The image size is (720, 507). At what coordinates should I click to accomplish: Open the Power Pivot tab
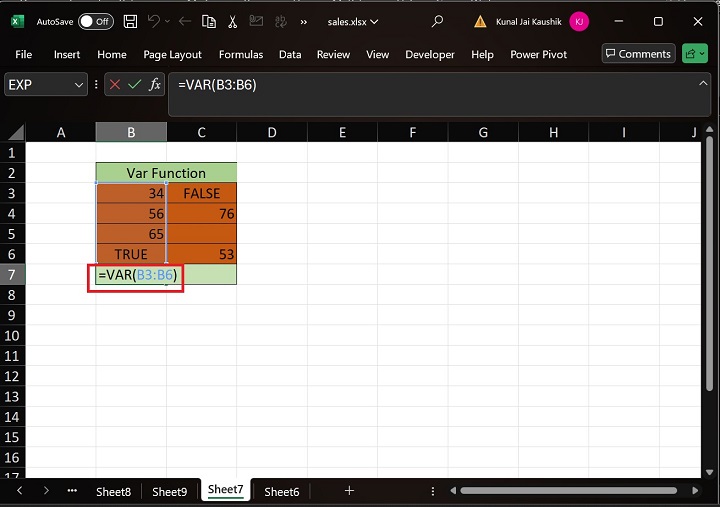point(539,55)
